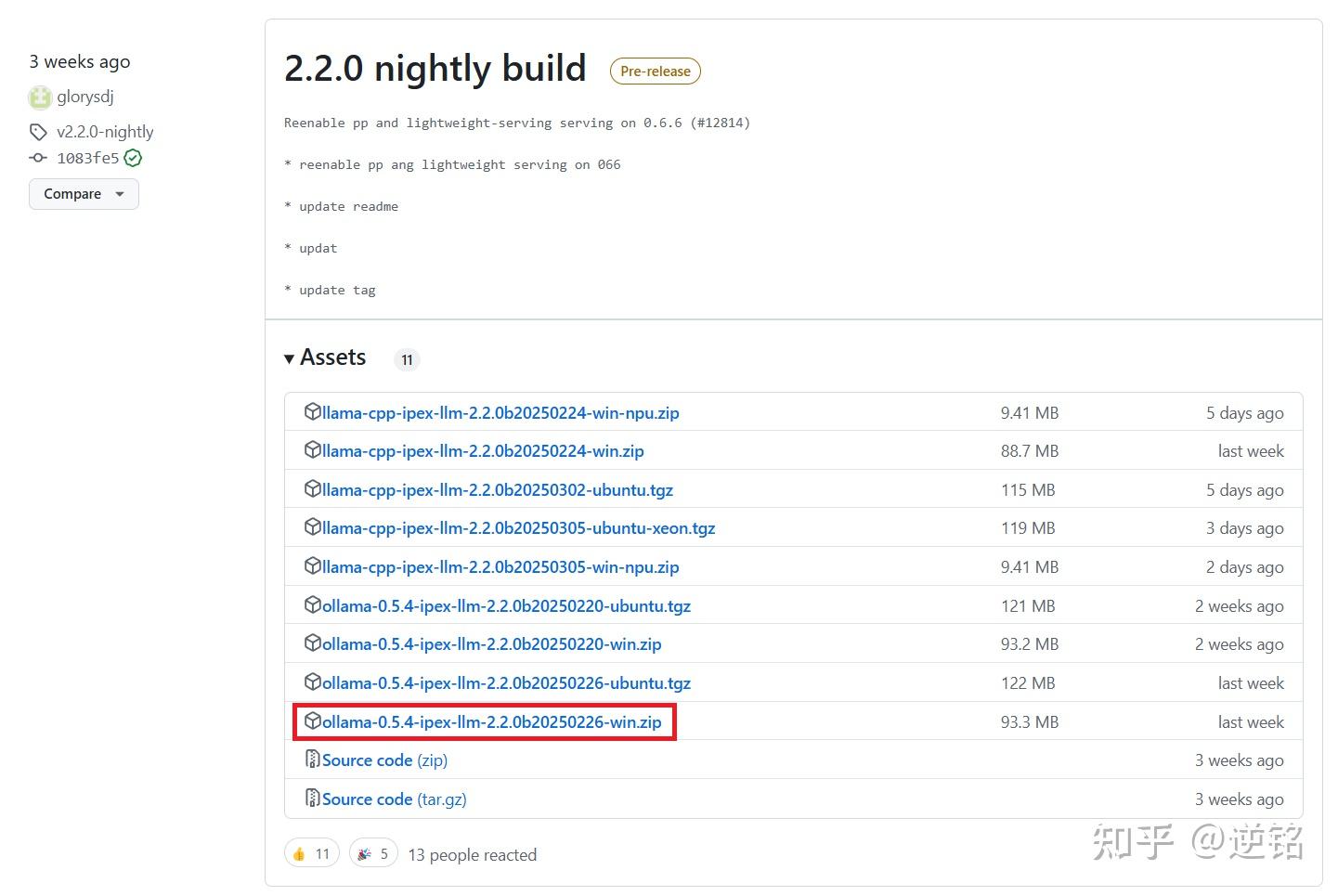Screen dimensions: 1338x896
Task: Click the 9.41 MB size of 20250224-win-npu.zip
Action: 1030,413
